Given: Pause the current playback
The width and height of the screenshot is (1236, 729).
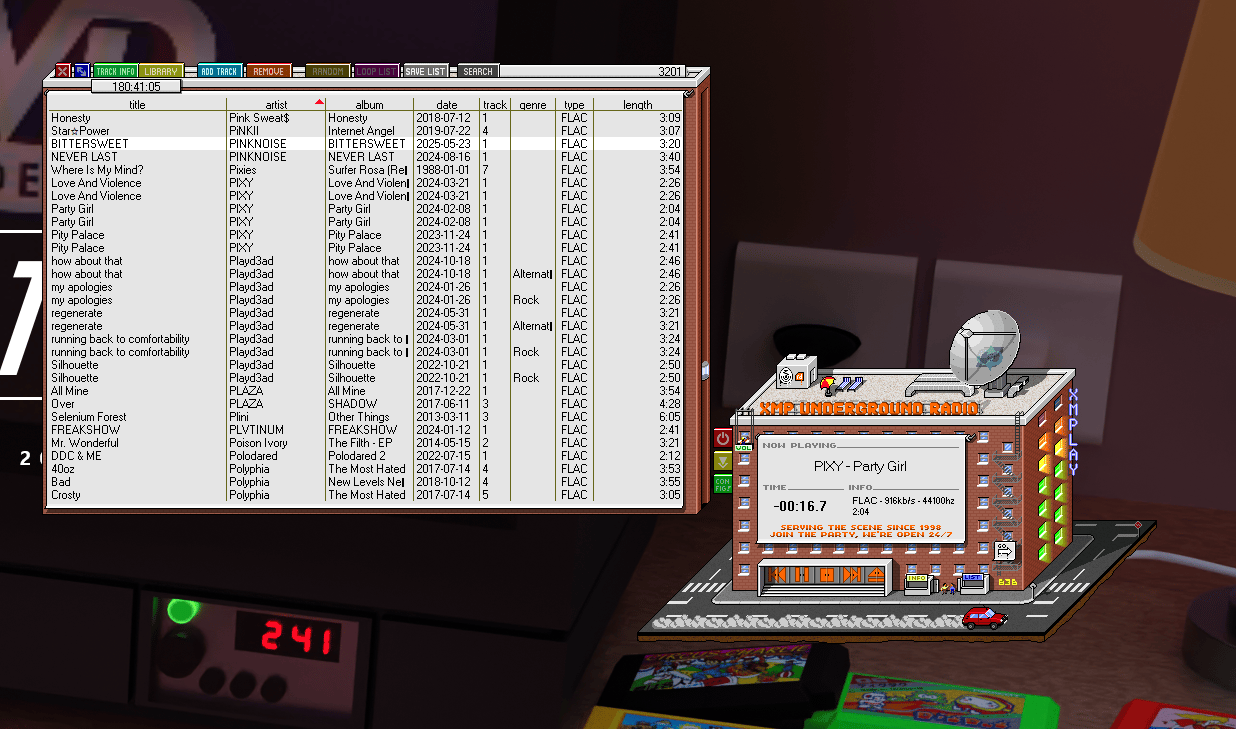Looking at the screenshot, I should tap(802, 575).
